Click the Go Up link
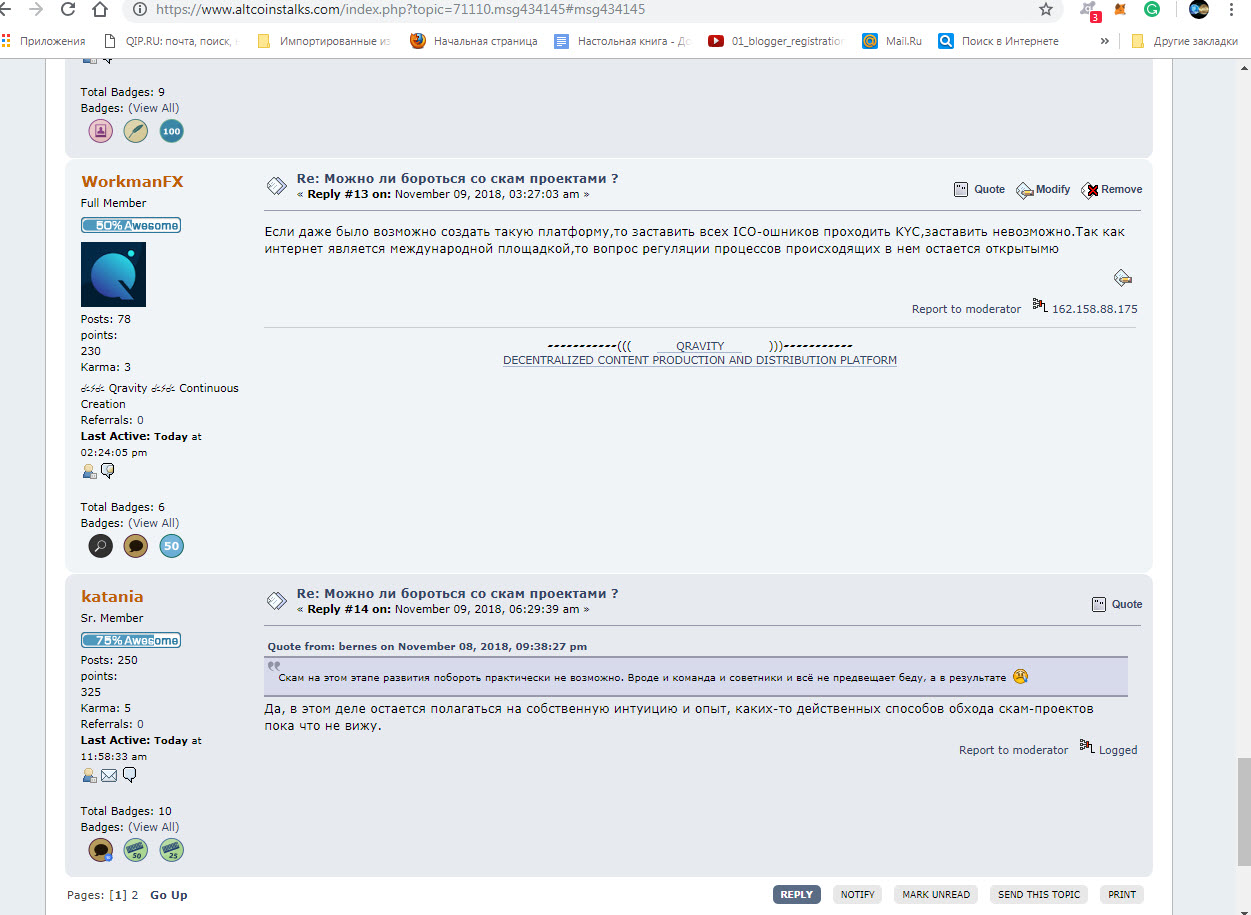 tap(169, 895)
